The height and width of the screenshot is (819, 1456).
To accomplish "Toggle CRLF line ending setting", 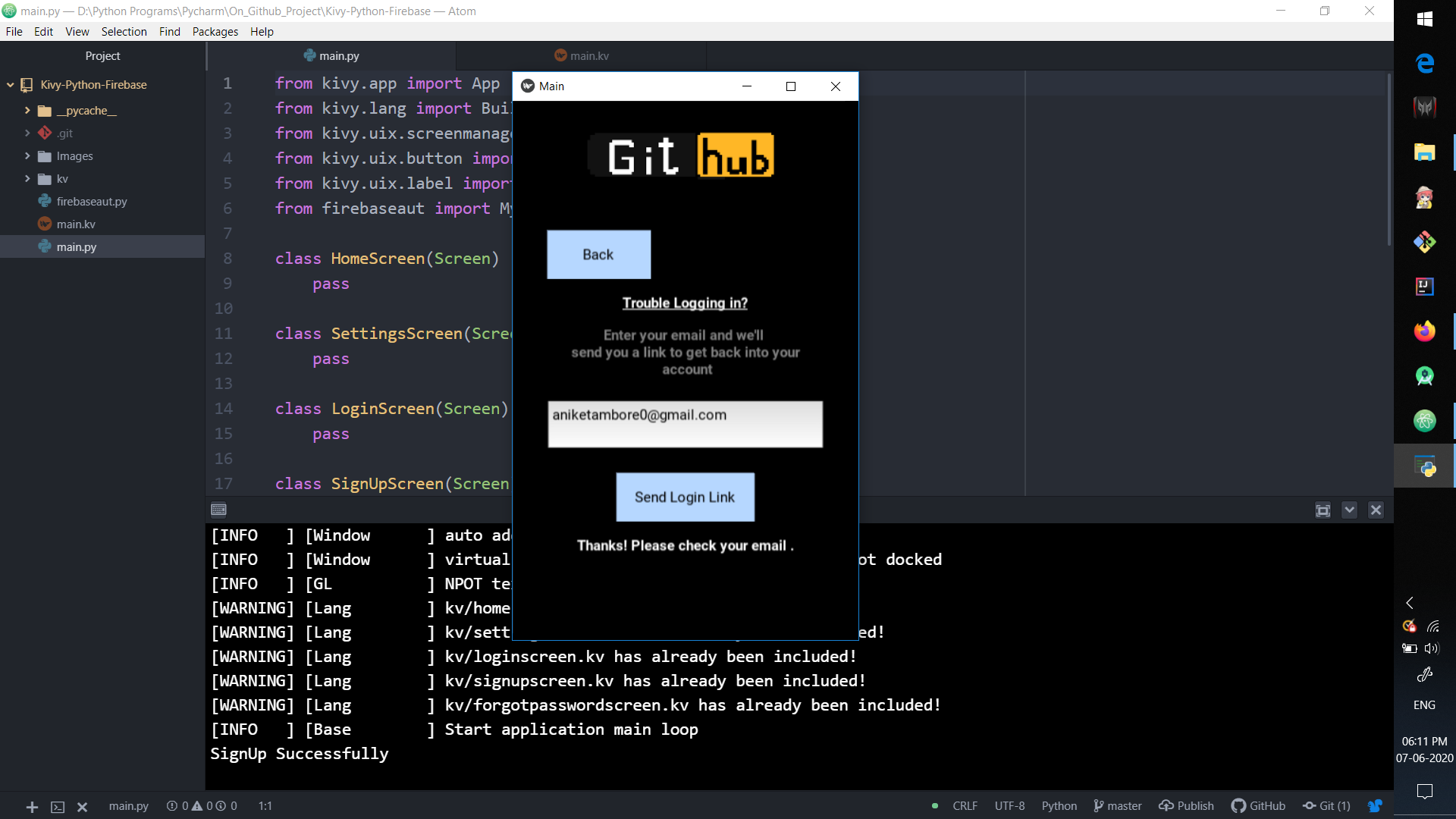I will [x=965, y=806].
